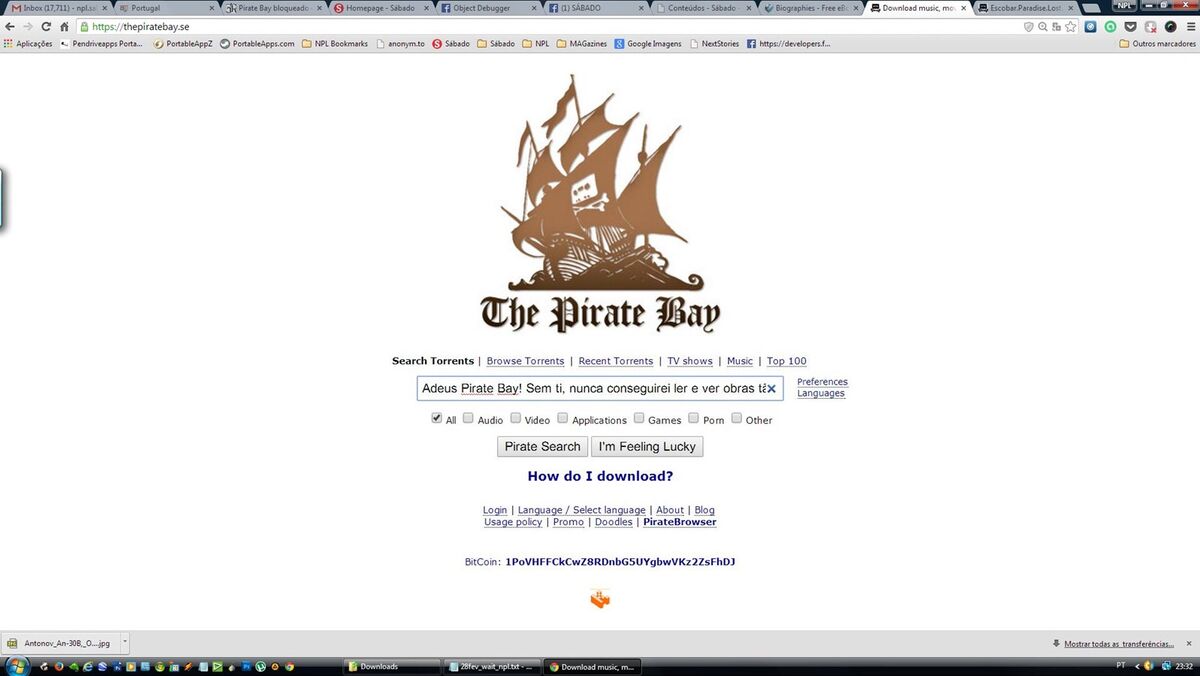
Task: Toggle the Porn checkbox
Action: [693, 418]
